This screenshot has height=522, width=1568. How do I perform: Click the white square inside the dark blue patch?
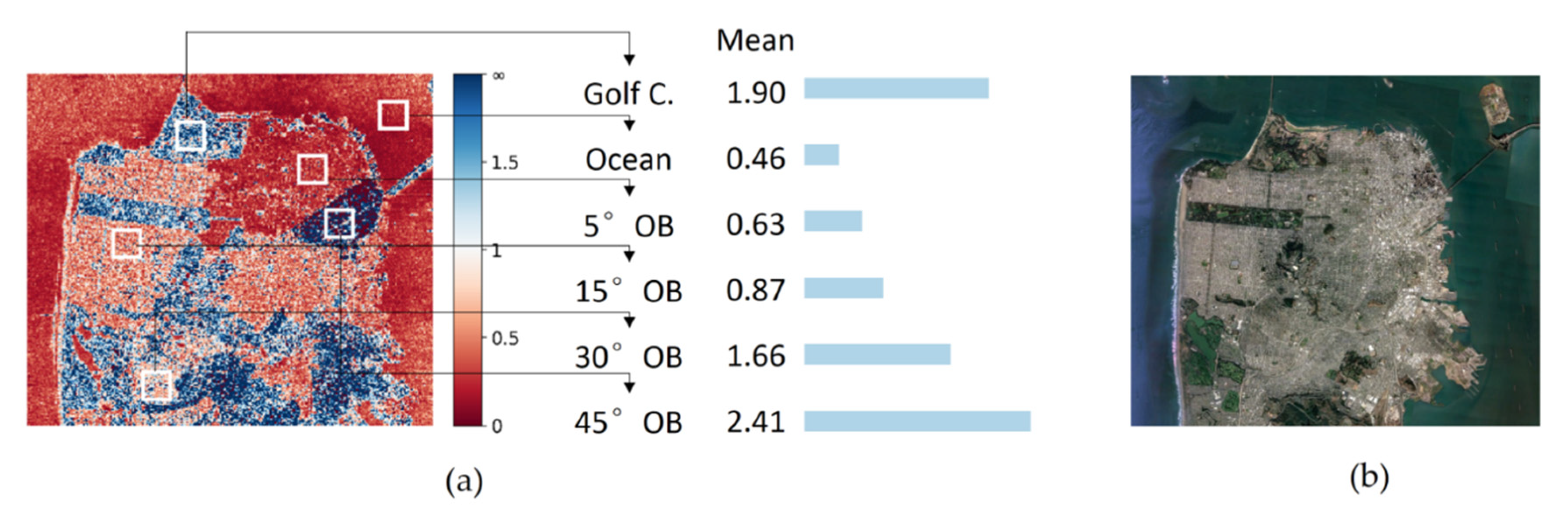(339, 224)
